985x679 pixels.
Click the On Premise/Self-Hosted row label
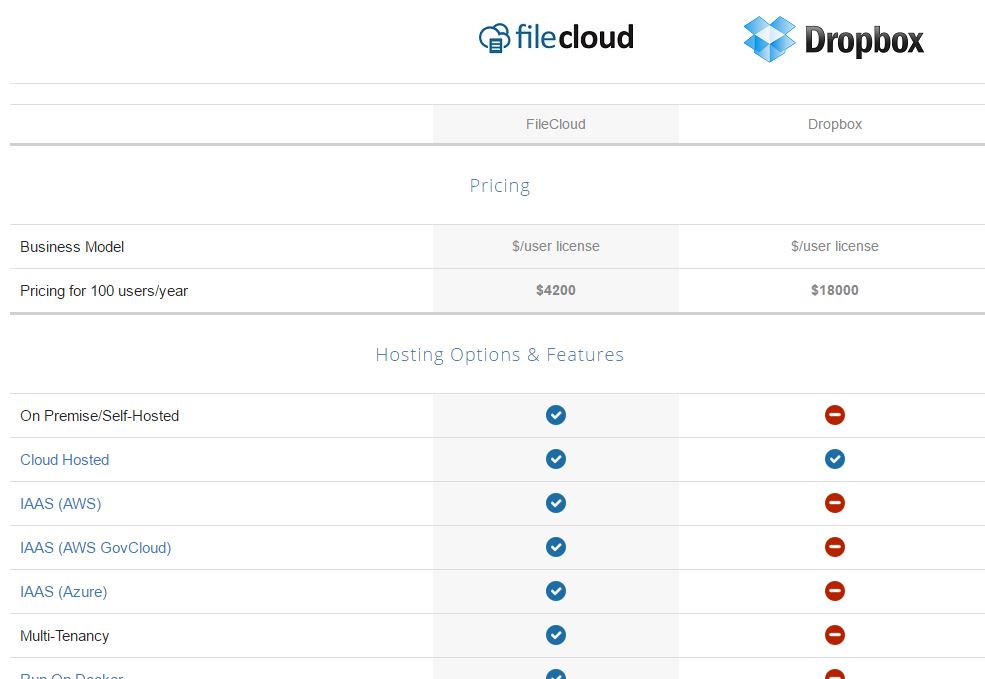100,416
